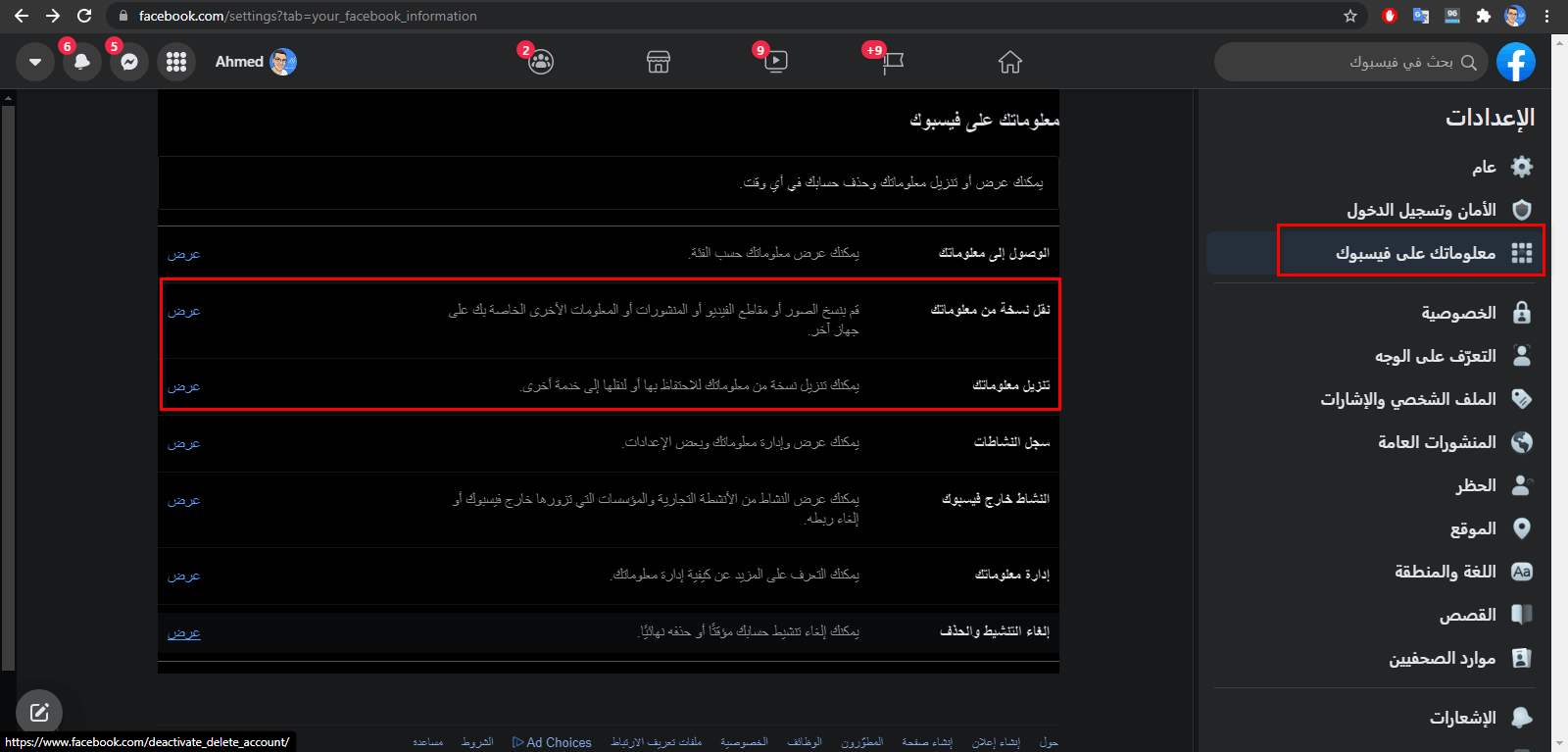Open the new message compose button
The height and width of the screenshot is (752, 1568).
coord(39,713)
